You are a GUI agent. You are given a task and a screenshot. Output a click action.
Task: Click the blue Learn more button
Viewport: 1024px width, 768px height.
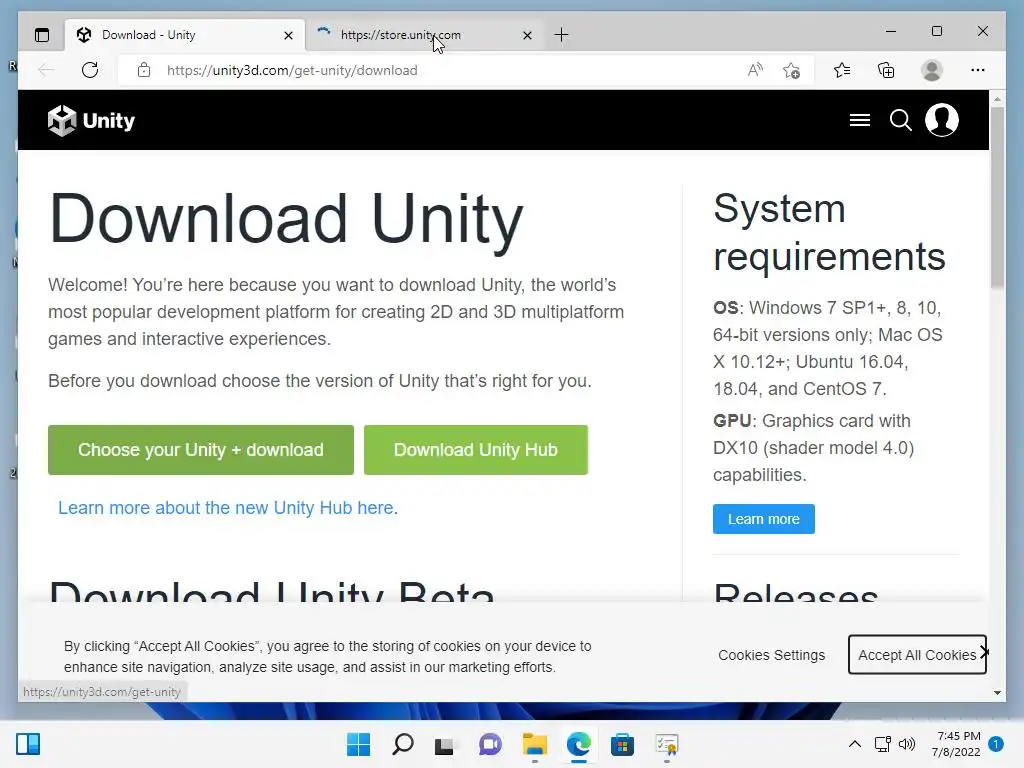(x=763, y=519)
